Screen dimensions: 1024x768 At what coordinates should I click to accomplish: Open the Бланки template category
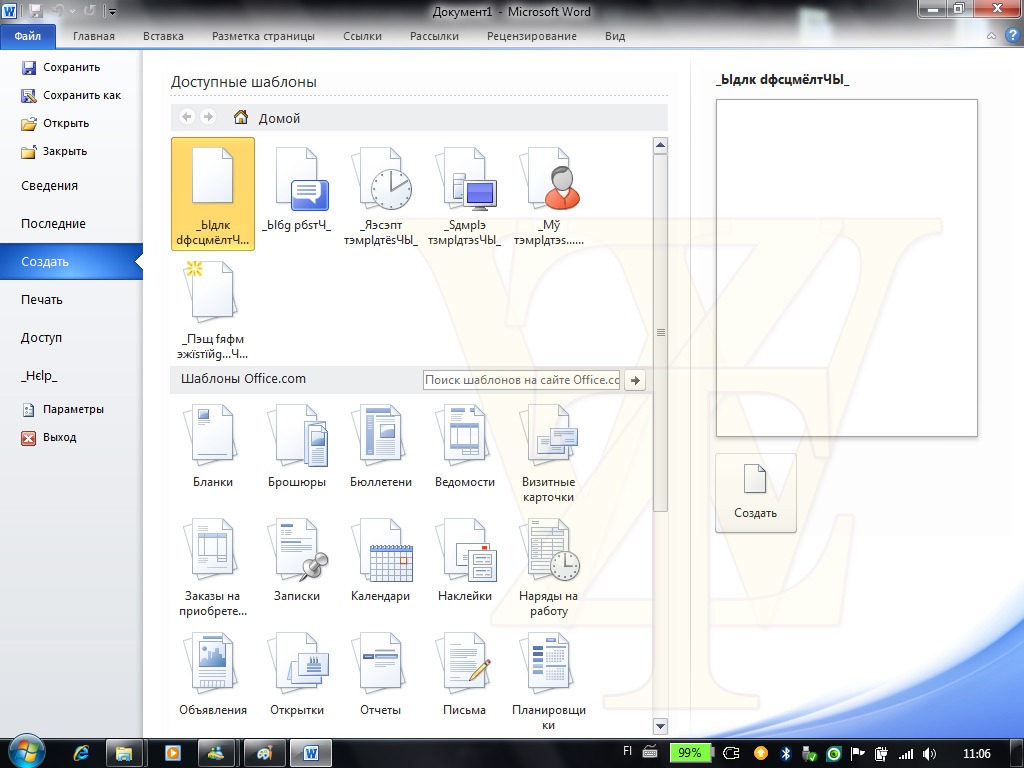(x=212, y=447)
